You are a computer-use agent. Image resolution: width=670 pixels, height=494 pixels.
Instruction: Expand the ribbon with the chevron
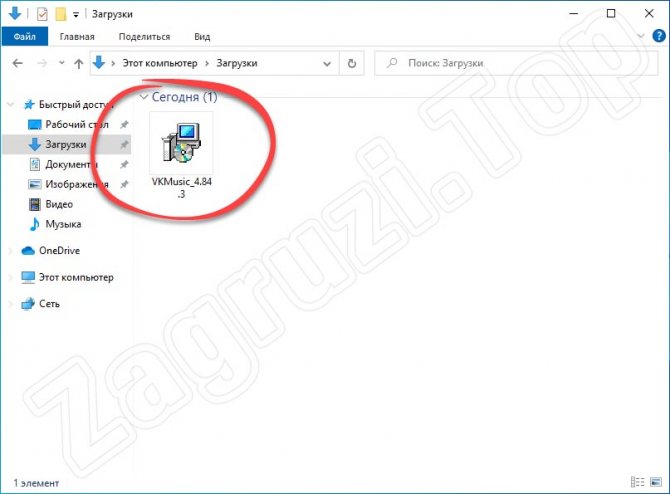640,36
